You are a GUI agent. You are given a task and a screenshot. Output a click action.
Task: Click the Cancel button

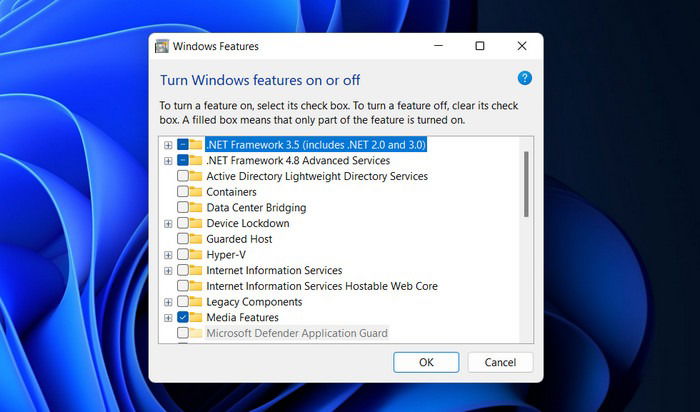[x=500, y=362]
